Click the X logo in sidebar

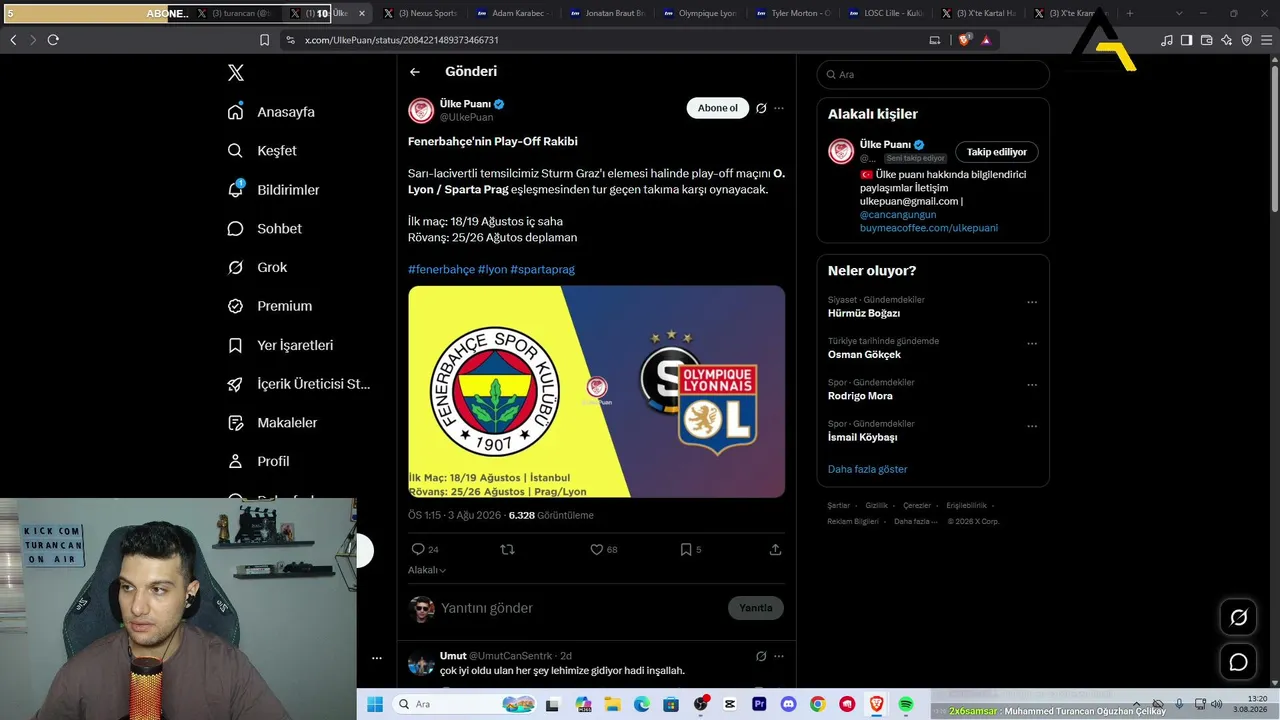click(236, 73)
